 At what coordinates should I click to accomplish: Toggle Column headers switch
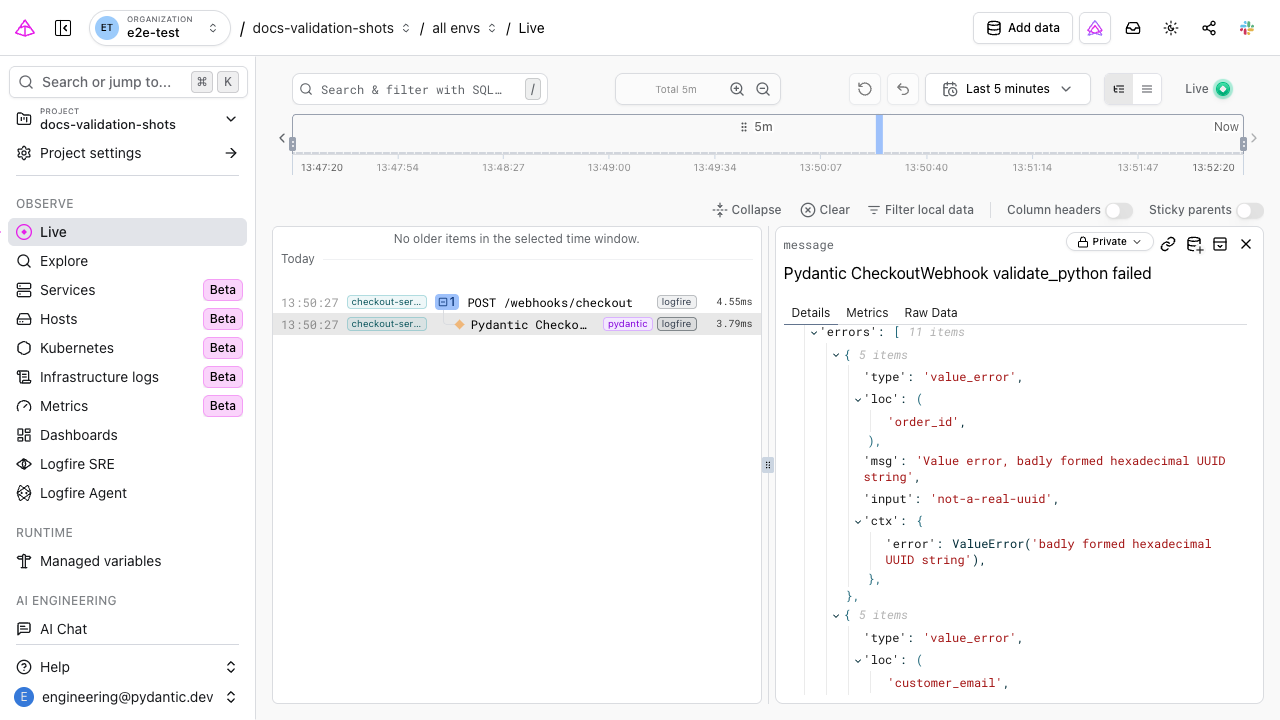(1119, 210)
